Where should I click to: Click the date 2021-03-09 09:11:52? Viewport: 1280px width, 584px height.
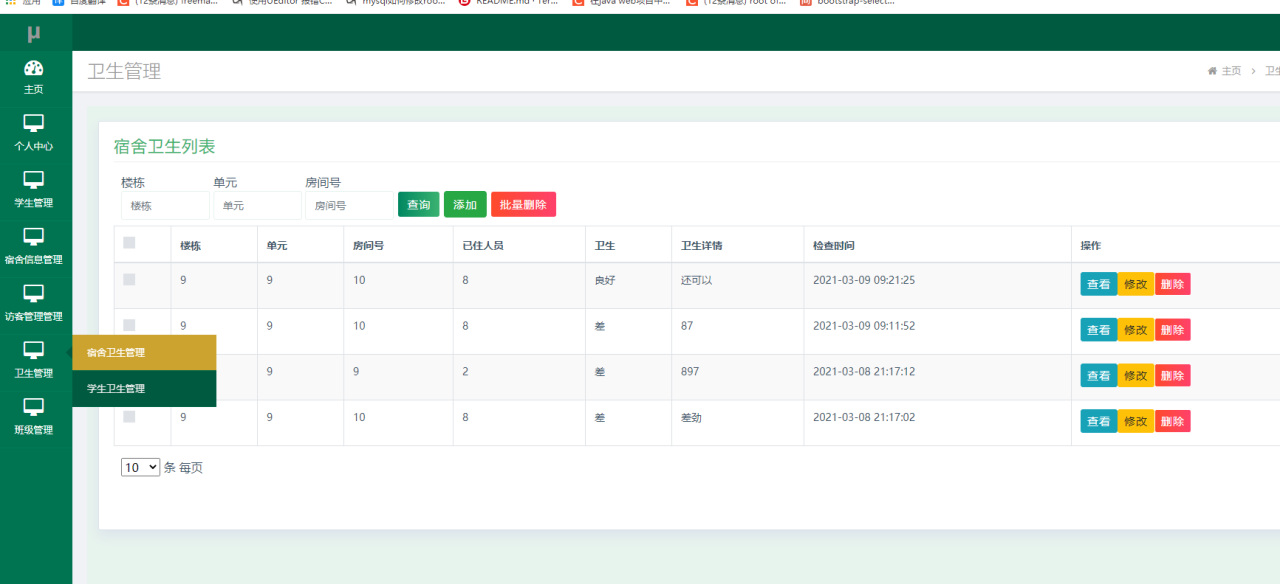[x=864, y=325]
